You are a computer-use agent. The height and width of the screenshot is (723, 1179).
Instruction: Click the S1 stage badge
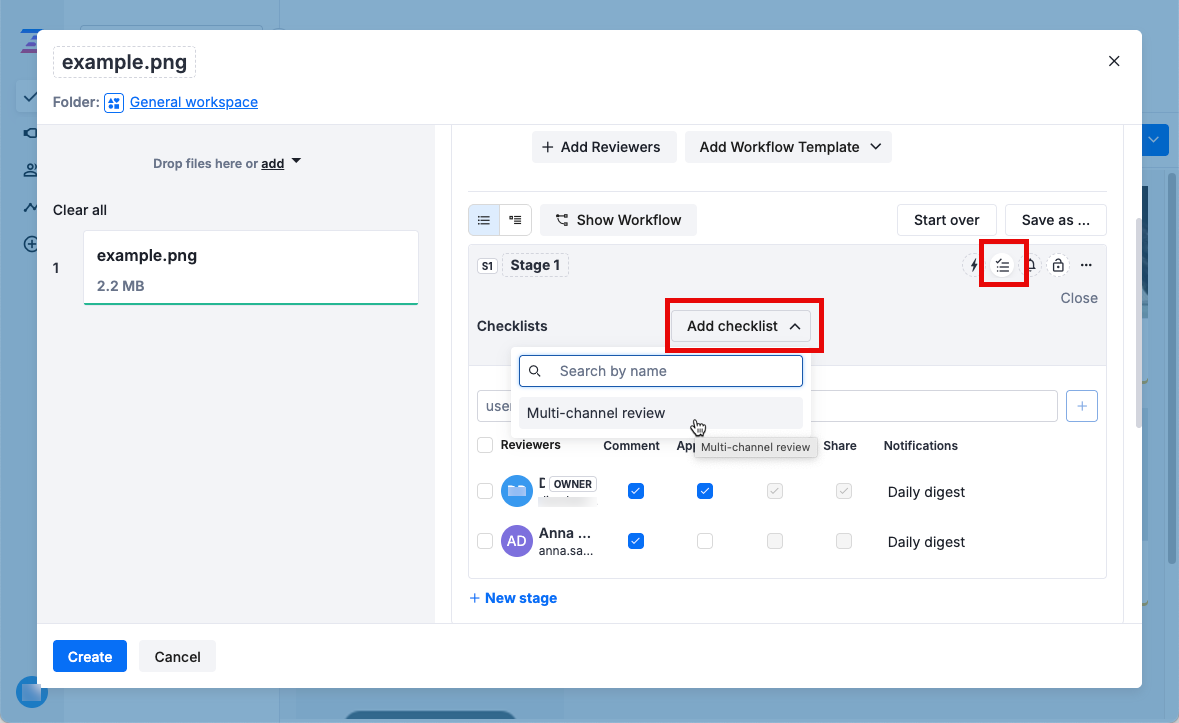(x=487, y=266)
